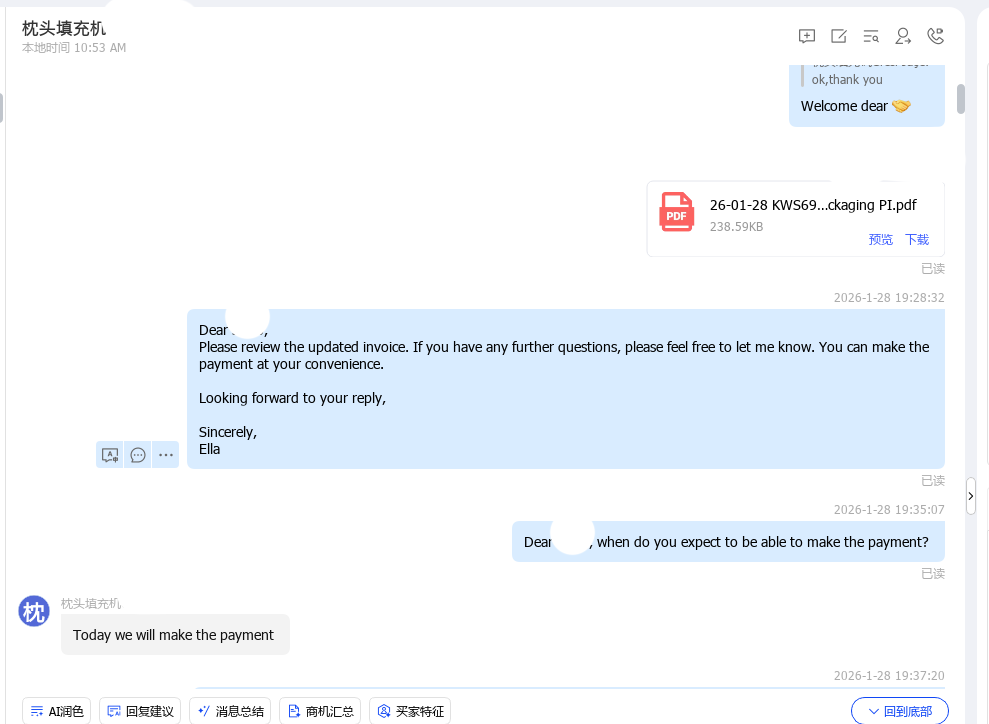Click the 预览 preview link for the PDF

[881, 240]
